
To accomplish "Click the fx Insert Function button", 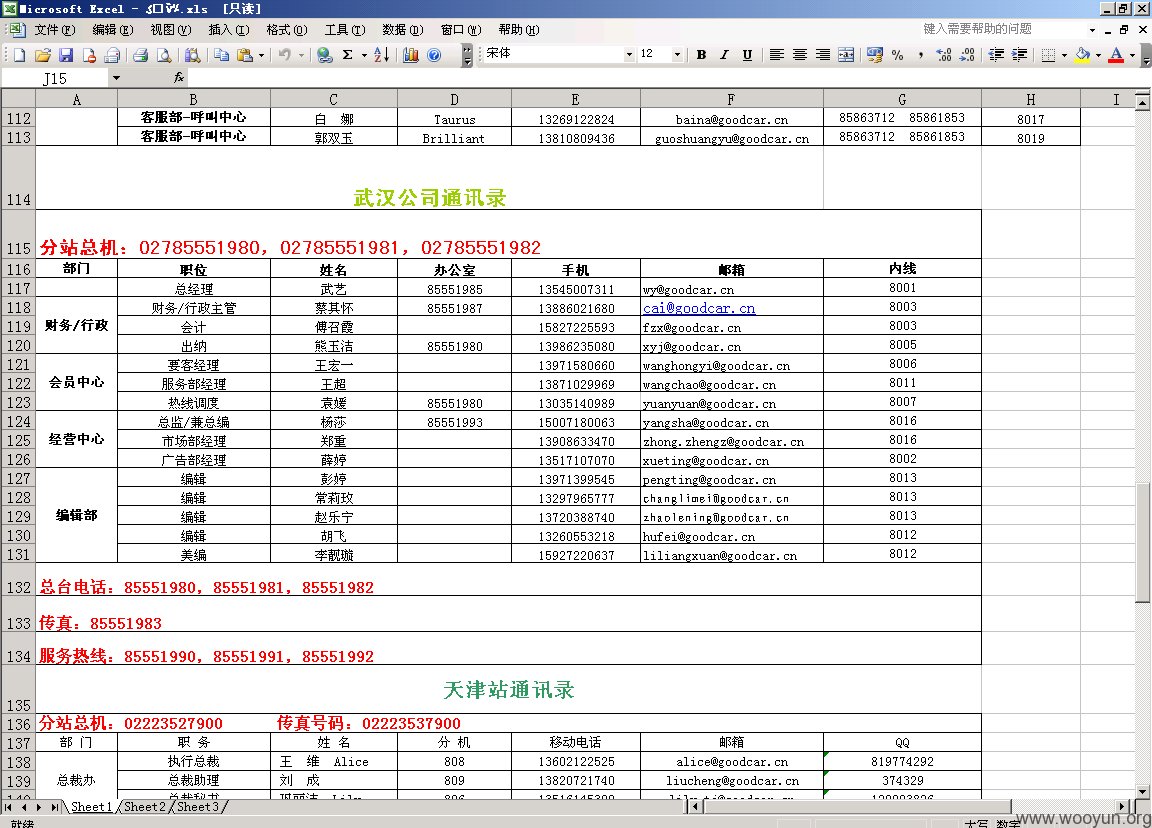I will pyautogui.click(x=179, y=77).
